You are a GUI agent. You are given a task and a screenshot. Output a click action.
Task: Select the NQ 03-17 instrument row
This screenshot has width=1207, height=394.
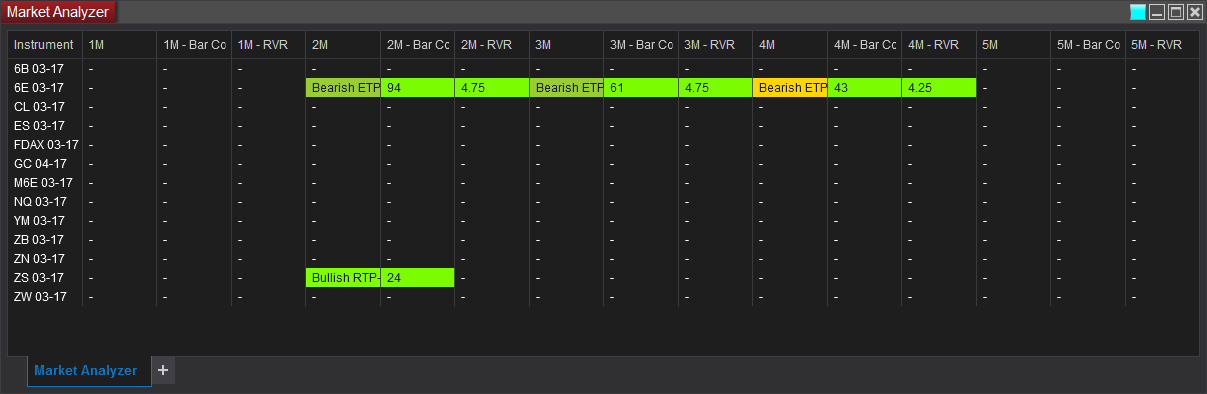tap(603, 201)
